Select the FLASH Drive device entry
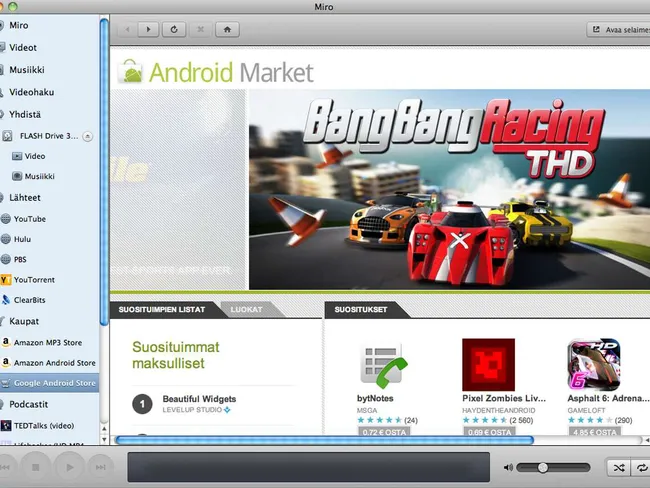This screenshot has height=488, width=650. tap(49, 136)
